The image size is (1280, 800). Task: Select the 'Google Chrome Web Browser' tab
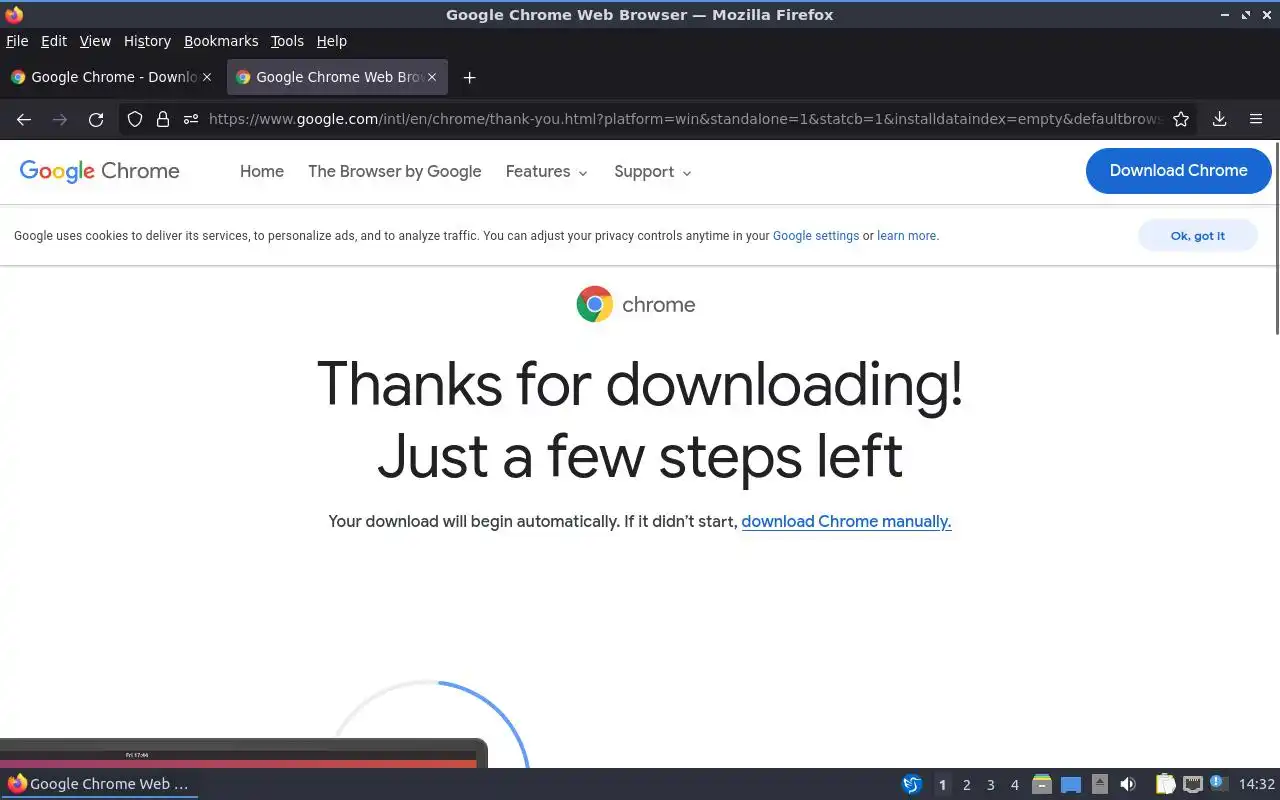coord(337,77)
